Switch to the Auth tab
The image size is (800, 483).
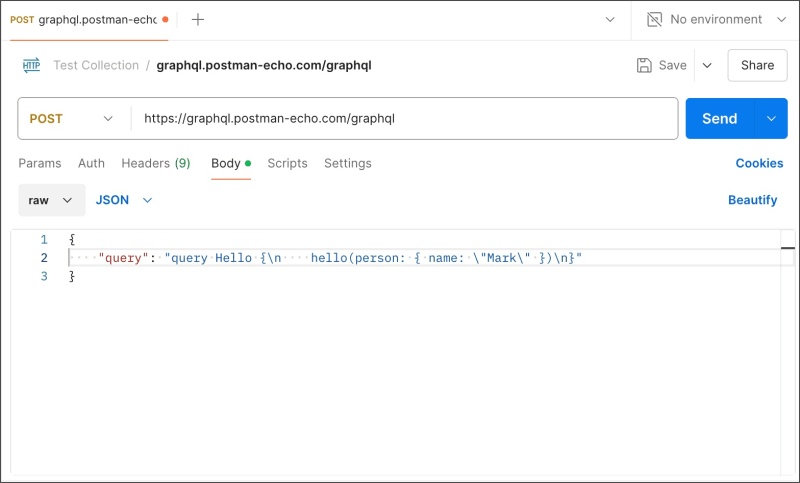pyautogui.click(x=91, y=163)
